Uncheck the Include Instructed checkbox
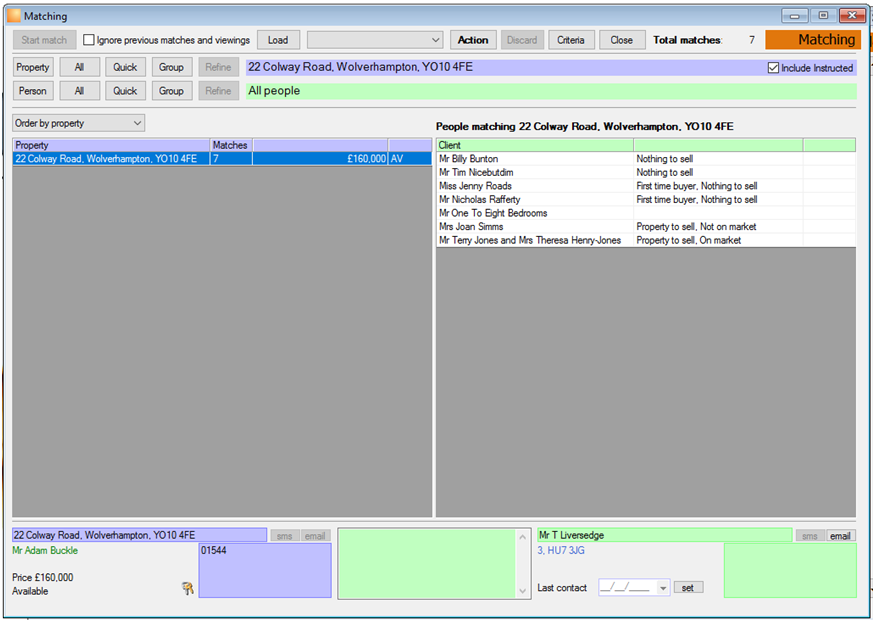 [773, 68]
